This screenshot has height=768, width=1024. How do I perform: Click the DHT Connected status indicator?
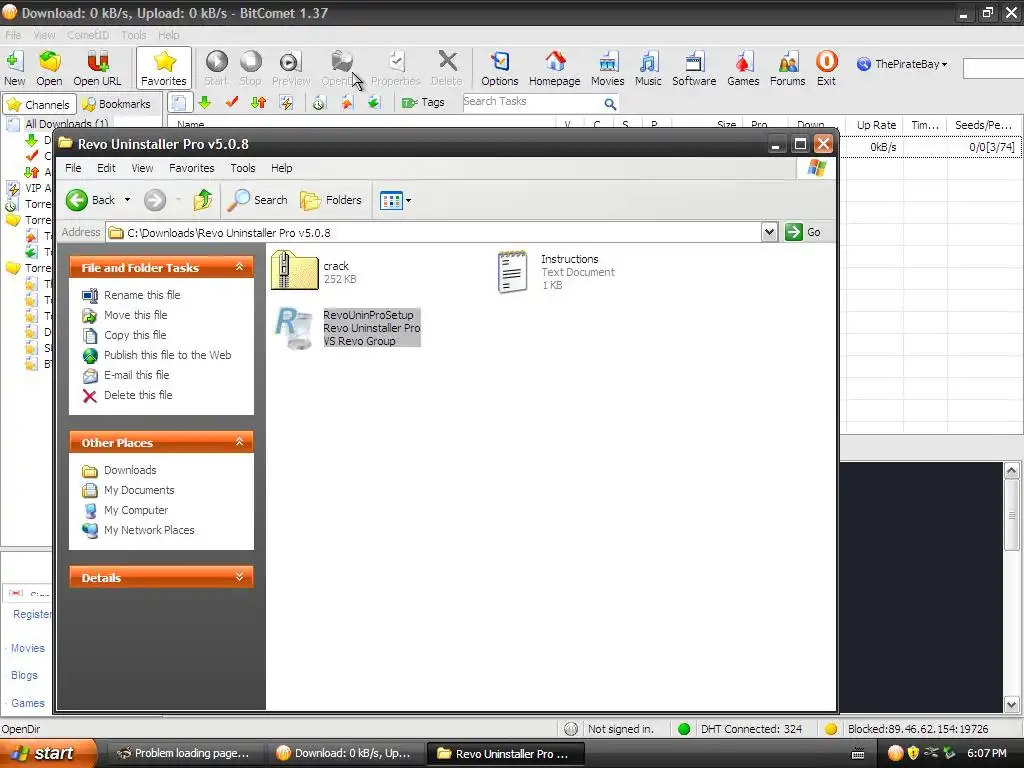[x=741, y=729]
